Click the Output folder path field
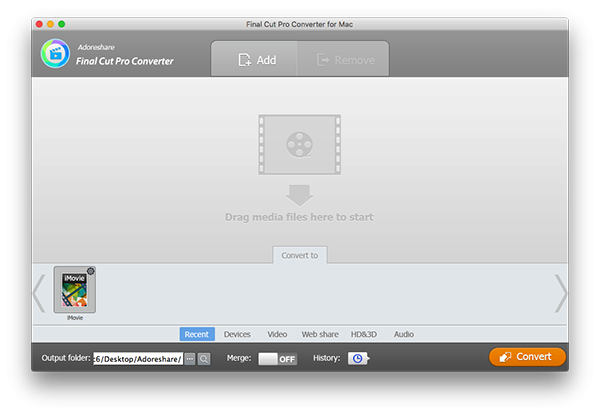 pyautogui.click(x=138, y=359)
